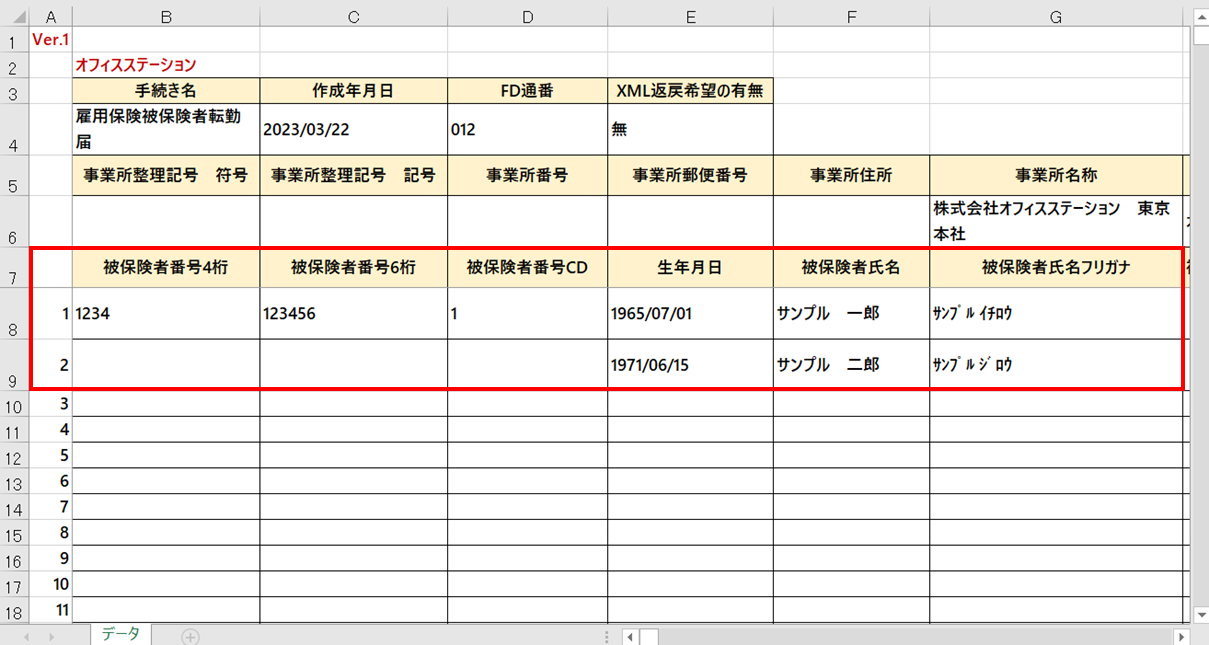Click 事業所整理記号 記号 header
This screenshot has width=1209, height=645.
click(353, 175)
